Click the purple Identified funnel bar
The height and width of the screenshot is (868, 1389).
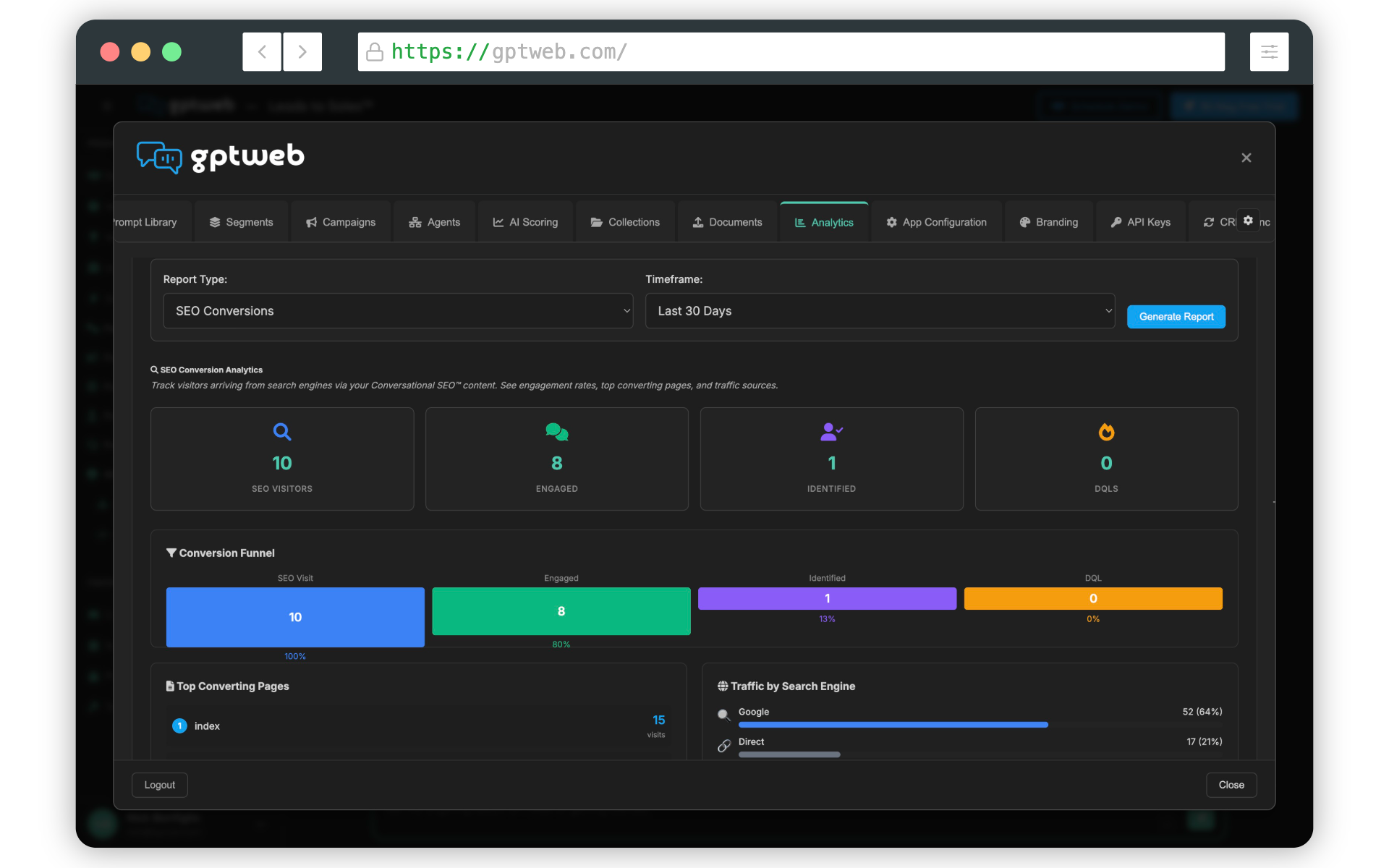pyautogui.click(x=827, y=598)
